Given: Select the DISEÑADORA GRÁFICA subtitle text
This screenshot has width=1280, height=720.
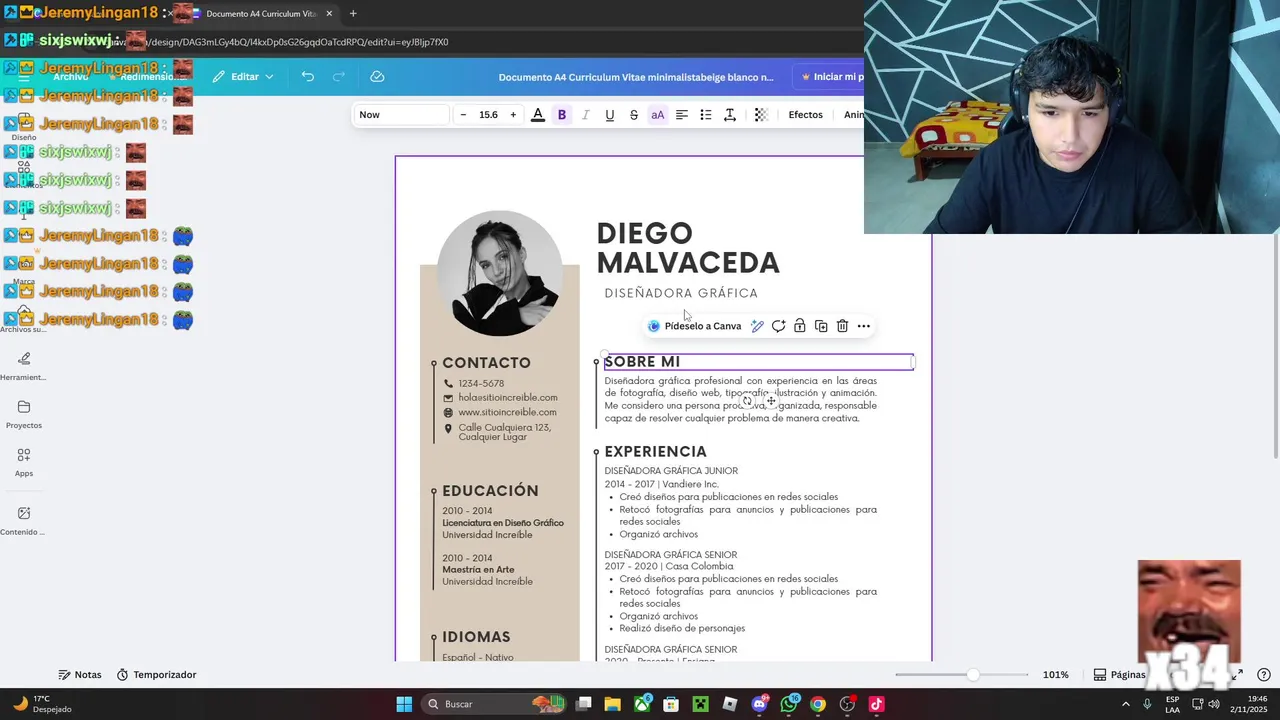Looking at the screenshot, I should pos(681,293).
